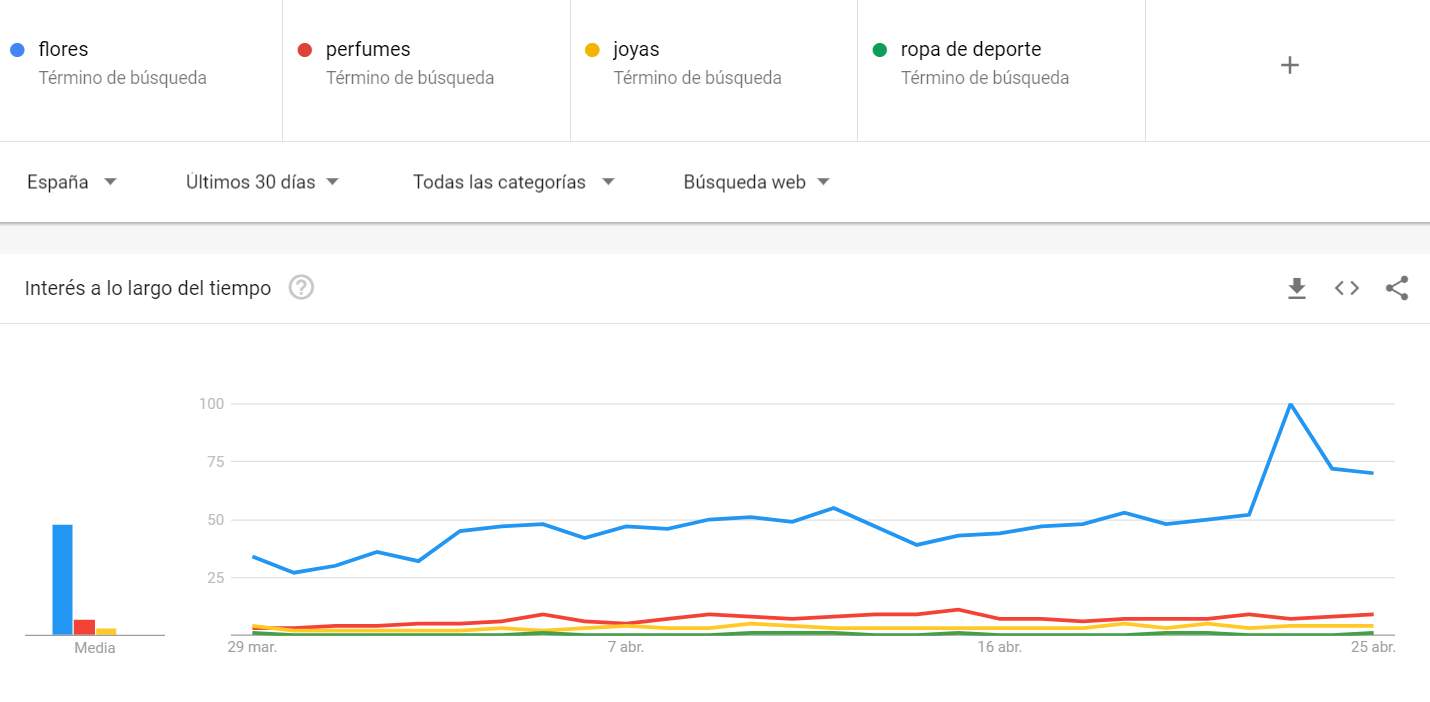
Task: Open the España region dropdown
Action: tap(72, 182)
